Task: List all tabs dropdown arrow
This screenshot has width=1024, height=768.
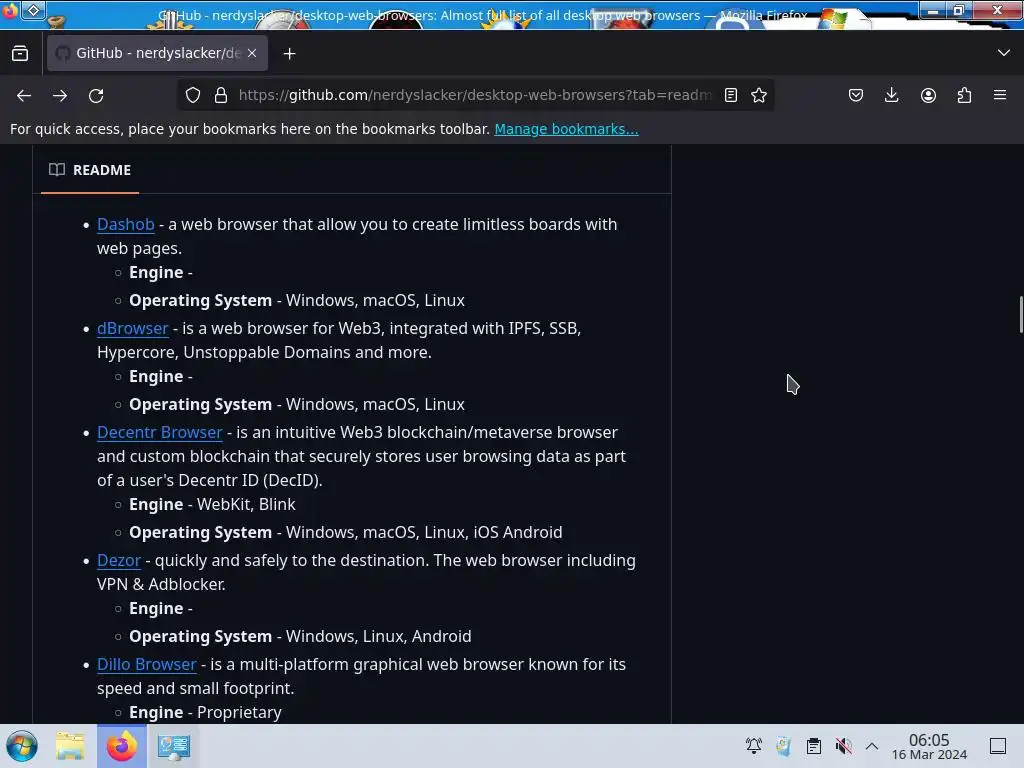Action: click(1004, 53)
